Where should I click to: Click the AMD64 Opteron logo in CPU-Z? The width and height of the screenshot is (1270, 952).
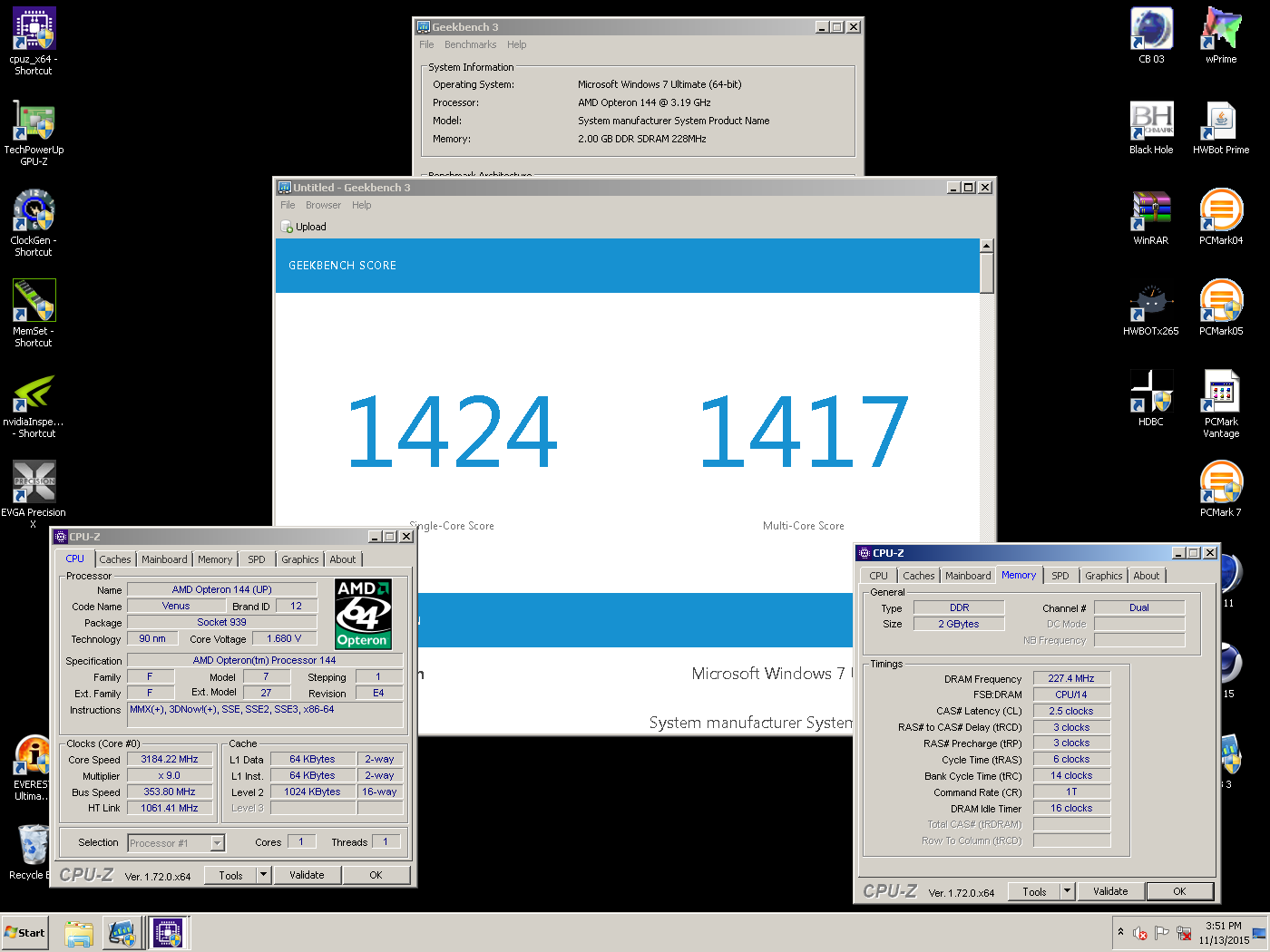coord(363,614)
